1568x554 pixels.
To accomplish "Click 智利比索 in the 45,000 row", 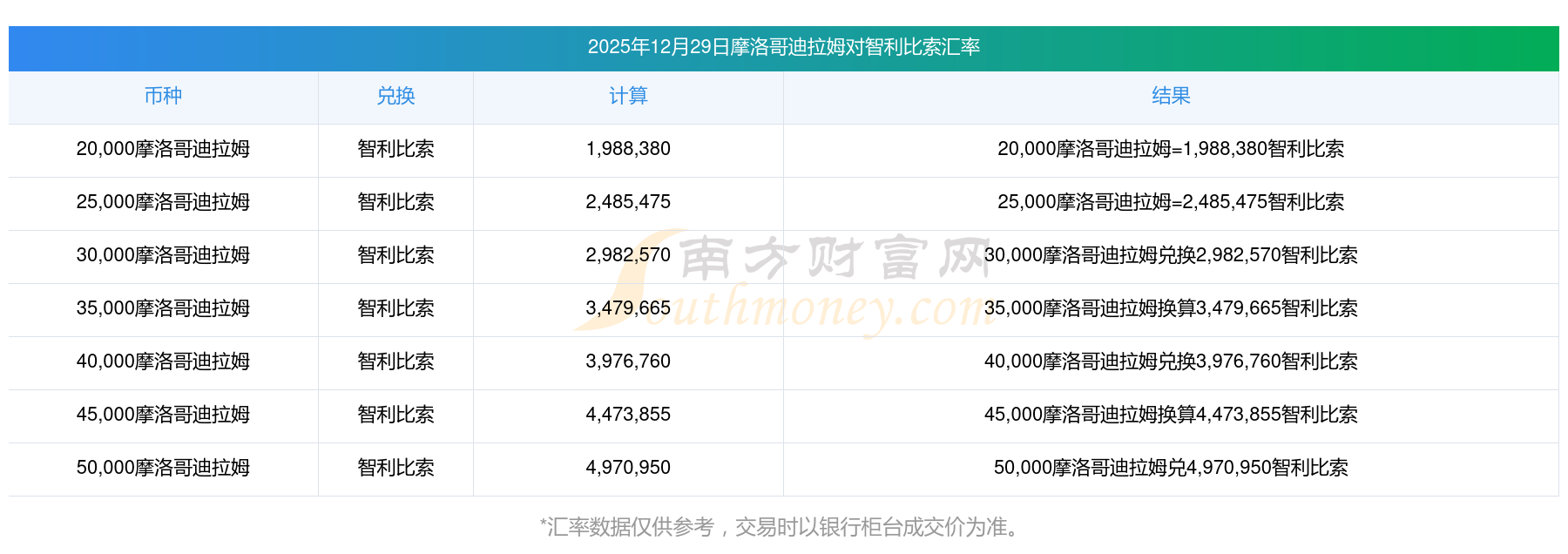I will [395, 415].
